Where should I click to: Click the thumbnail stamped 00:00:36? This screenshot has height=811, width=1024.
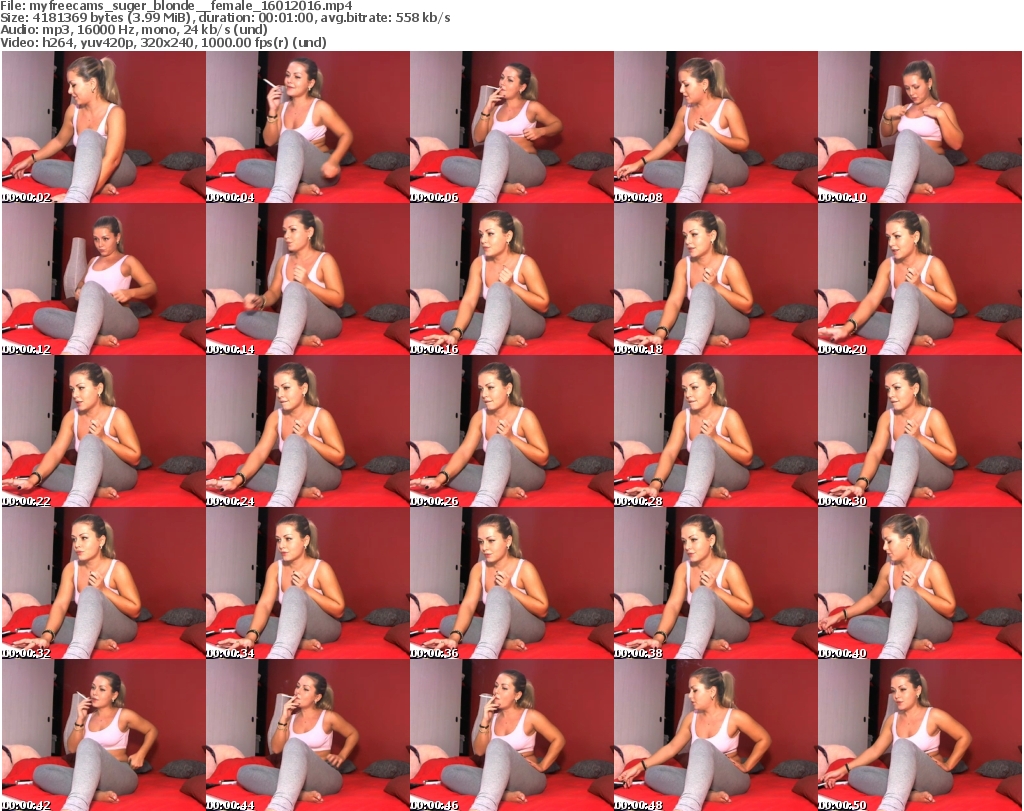coord(511,583)
